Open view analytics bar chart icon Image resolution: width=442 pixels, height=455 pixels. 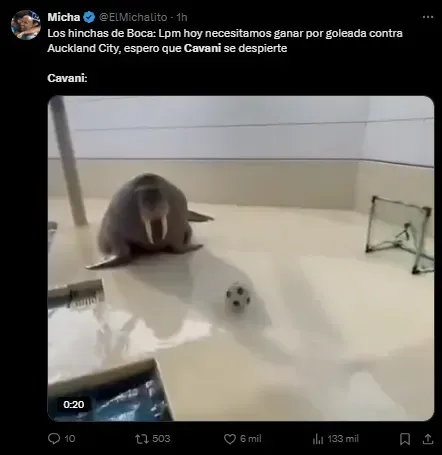point(318,439)
